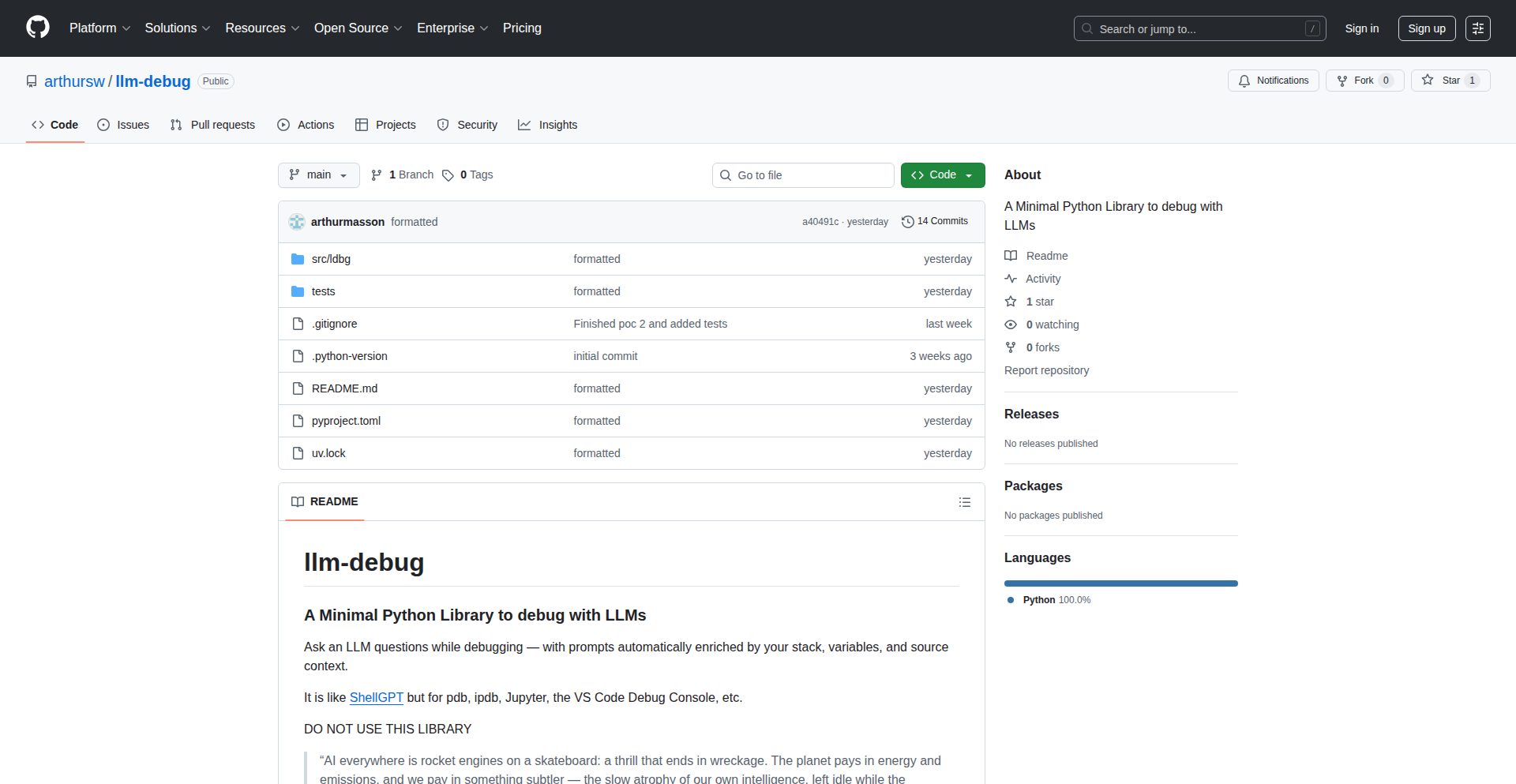
Task: Click the Notifications bell button
Action: (1273, 81)
